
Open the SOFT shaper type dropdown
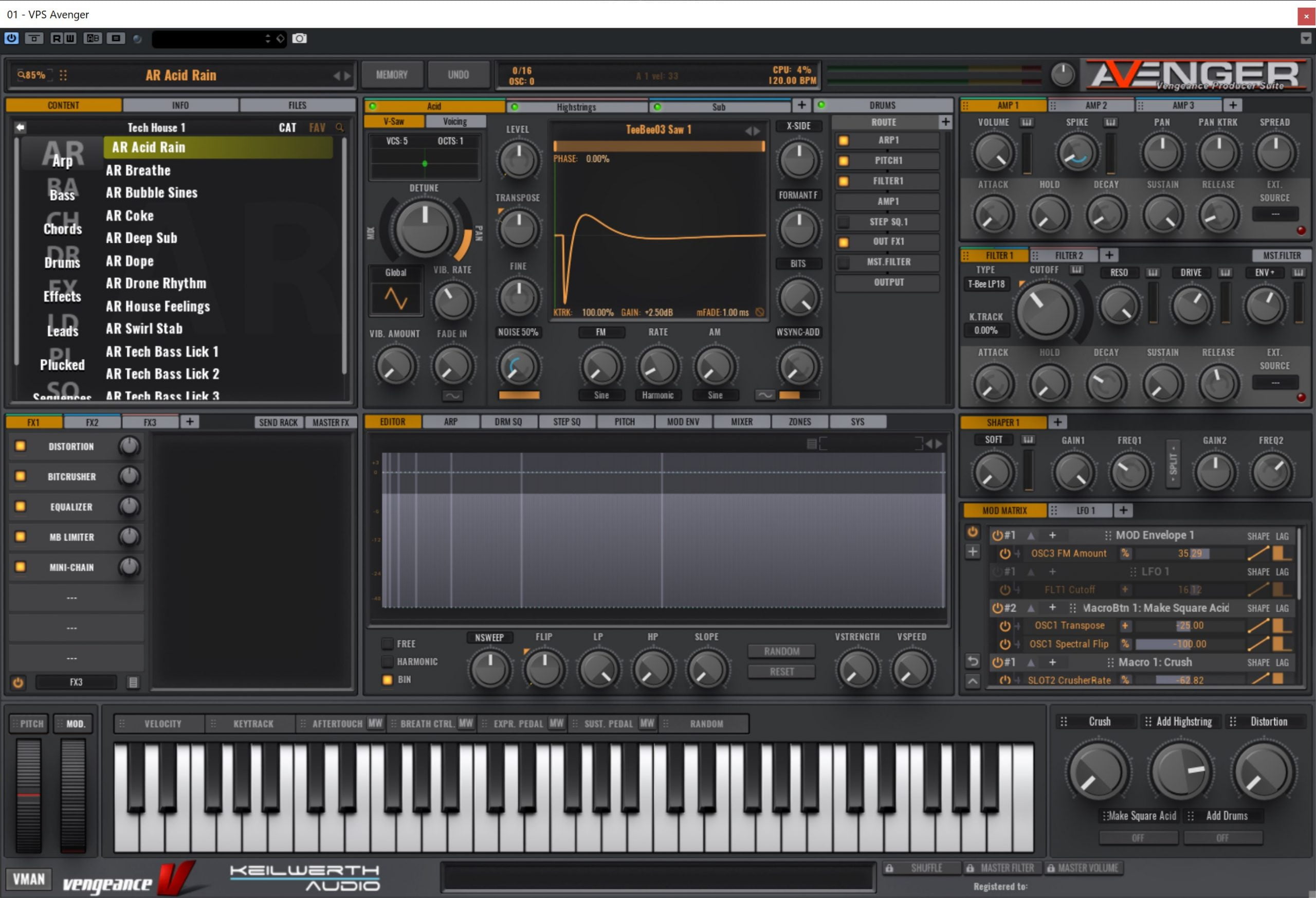coord(993,440)
